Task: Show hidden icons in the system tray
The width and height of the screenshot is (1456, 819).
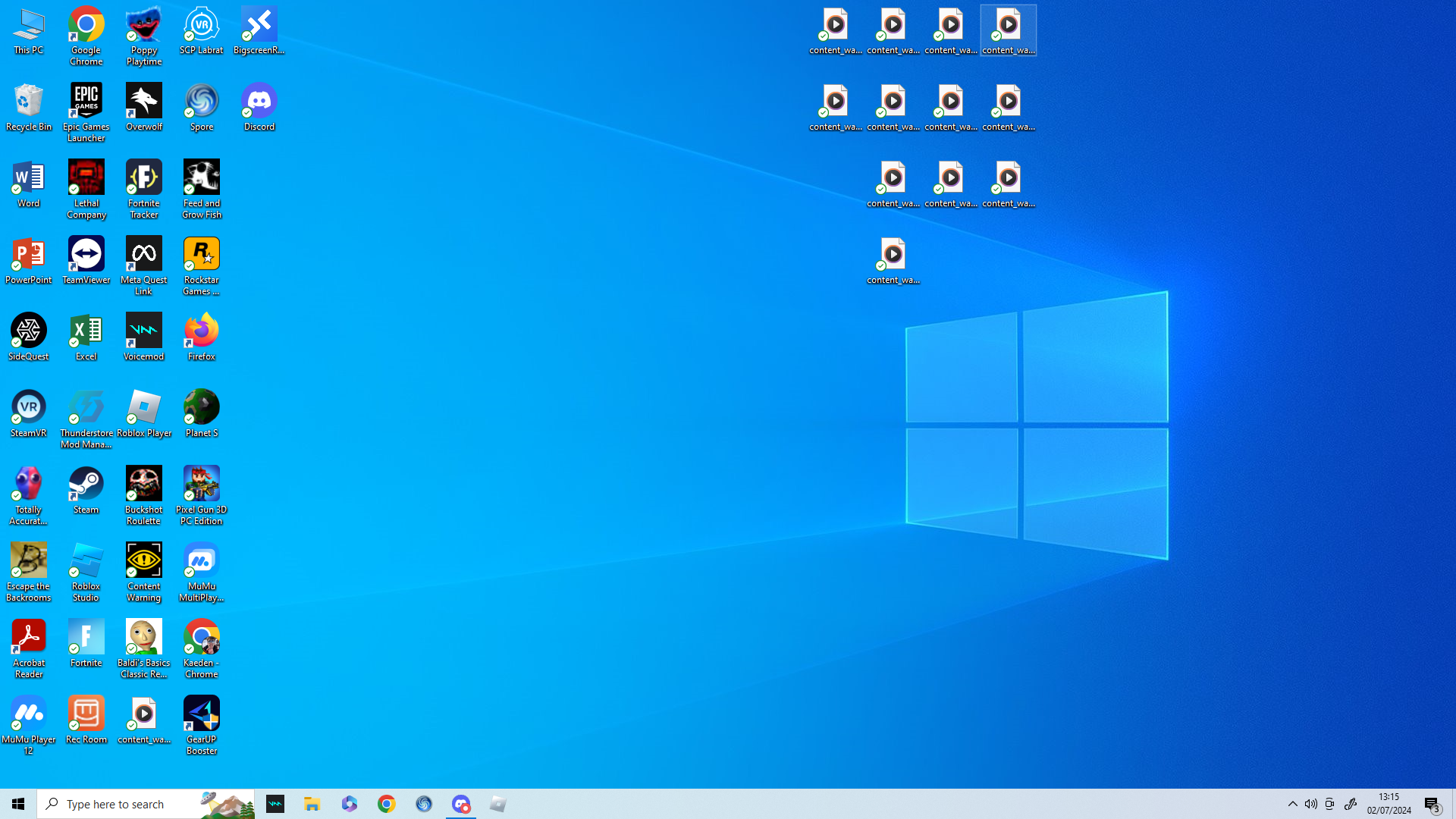Action: click(x=1293, y=804)
